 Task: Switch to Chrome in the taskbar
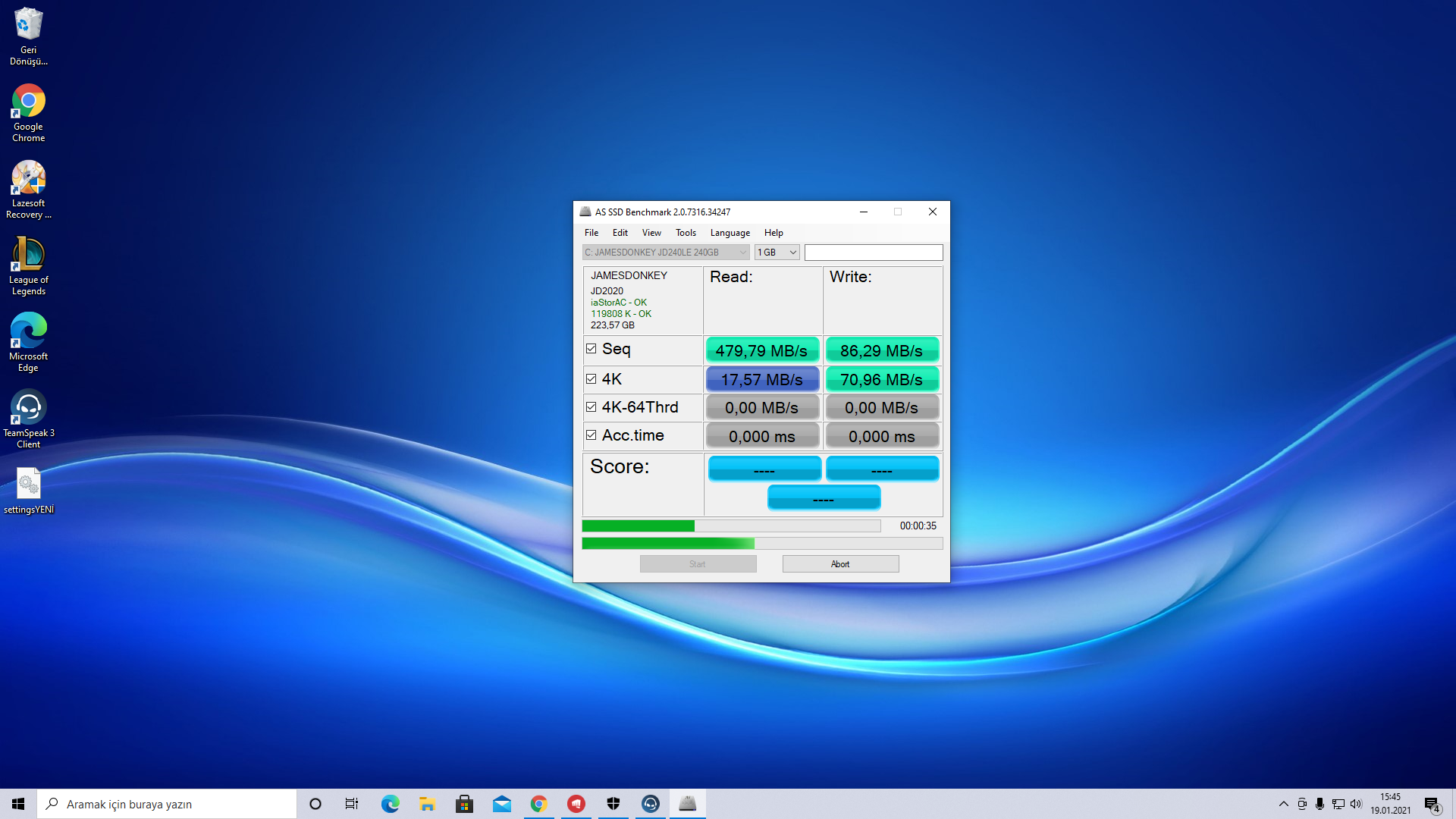point(538,804)
